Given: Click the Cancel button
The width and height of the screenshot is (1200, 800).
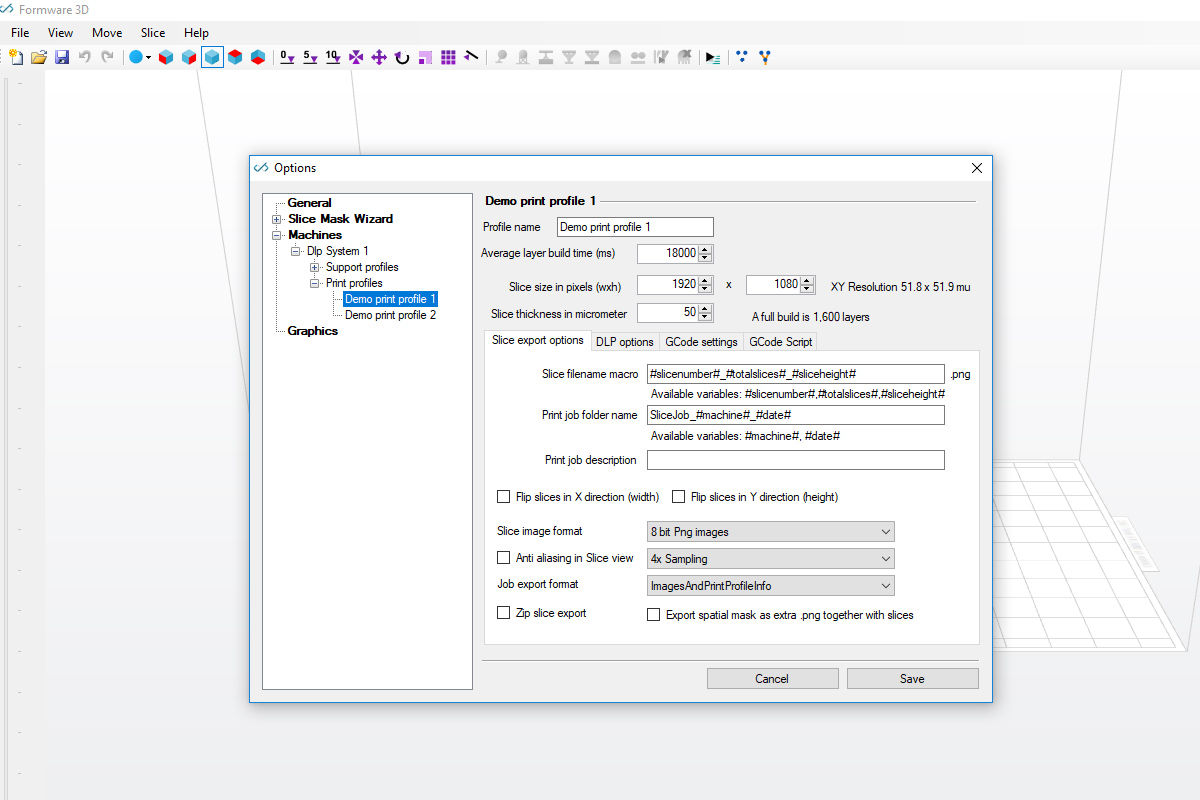Looking at the screenshot, I should pyautogui.click(x=772, y=678).
